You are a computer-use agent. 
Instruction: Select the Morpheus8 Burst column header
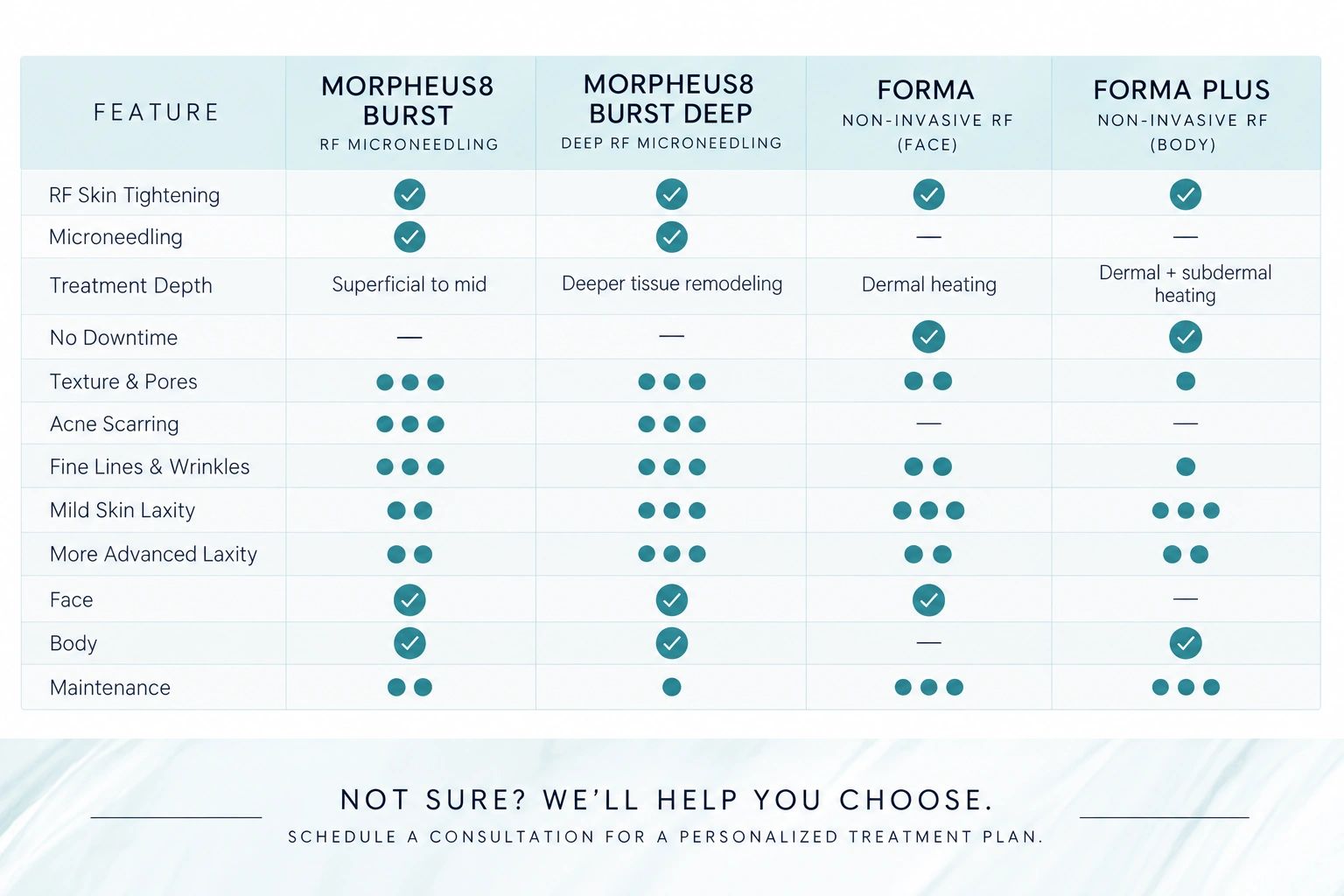409,115
